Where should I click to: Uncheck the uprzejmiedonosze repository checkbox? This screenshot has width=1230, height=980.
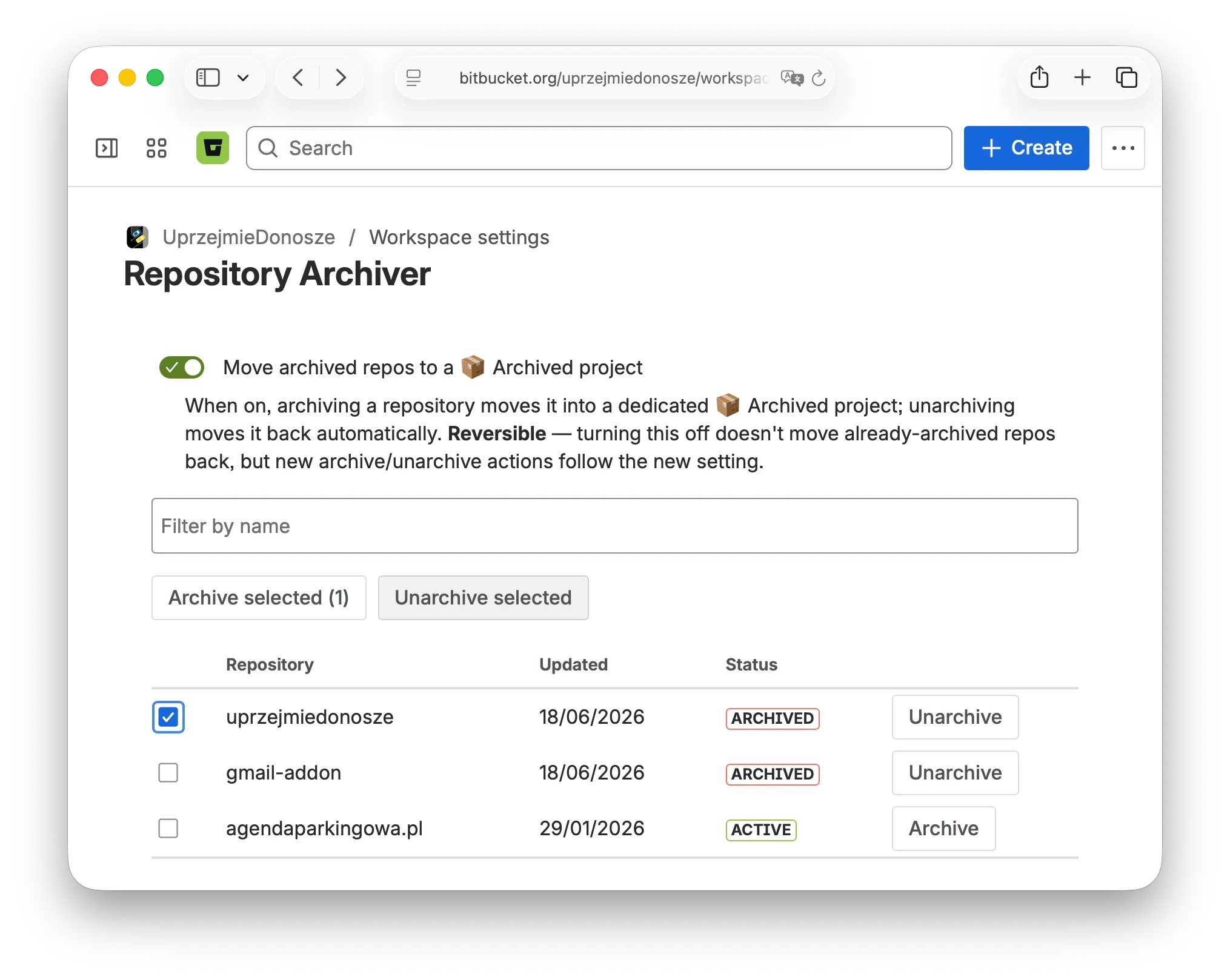pos(168,717)
